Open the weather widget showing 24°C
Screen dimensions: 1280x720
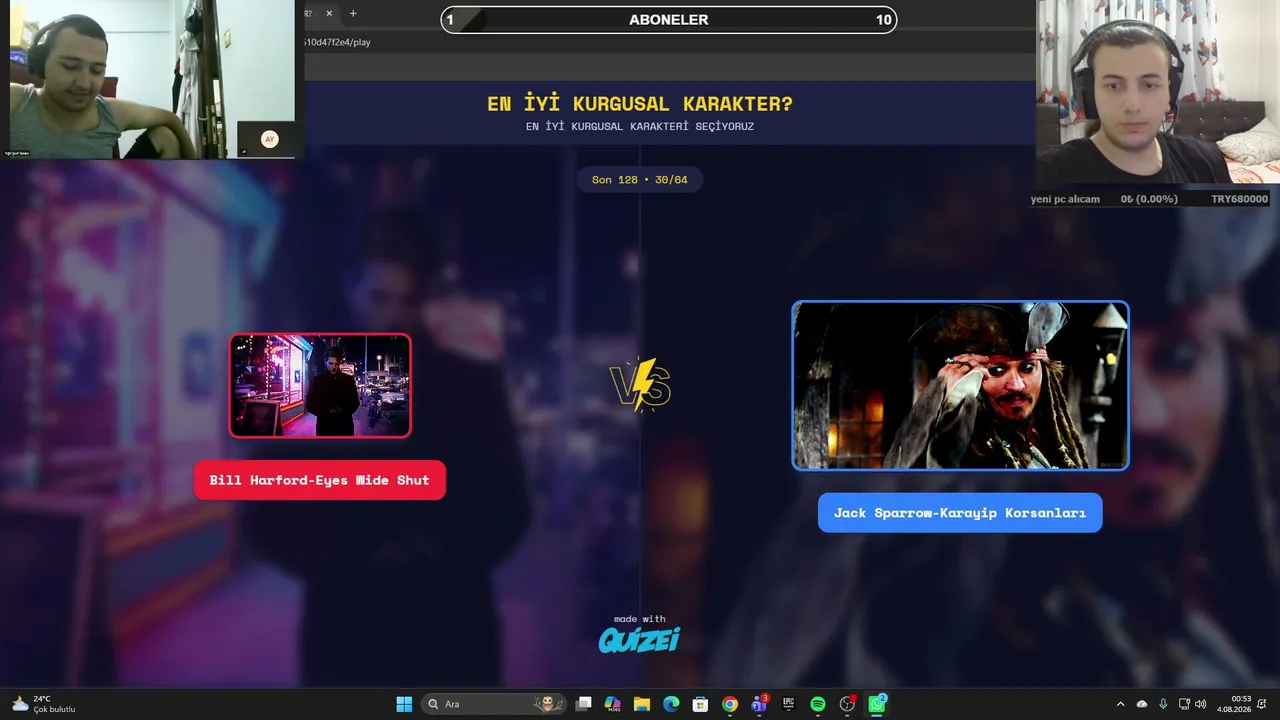tap(44, 704)
